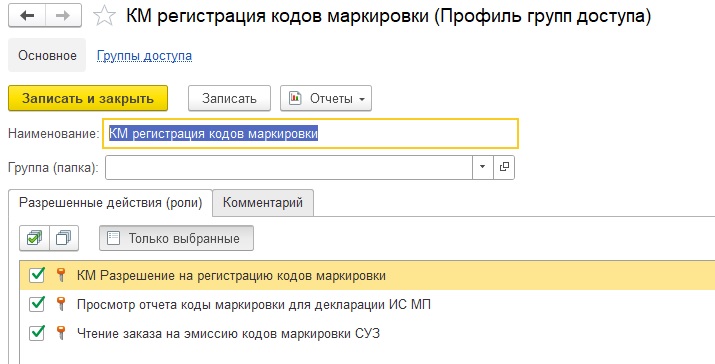Image resolution: width=715 pixels, height=364 pixels.
Task: Switch to the Комментарий tab
Action: (x=263, y=203)
